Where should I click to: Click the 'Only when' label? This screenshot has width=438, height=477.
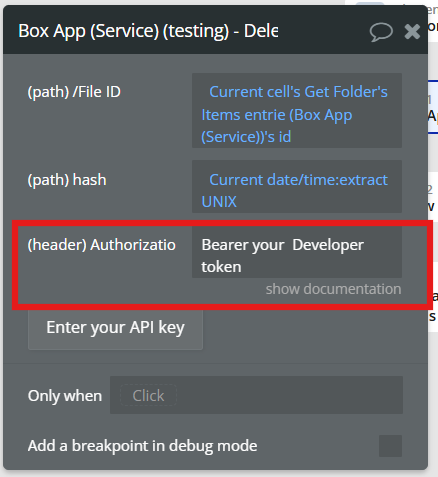tap(65, 396)
